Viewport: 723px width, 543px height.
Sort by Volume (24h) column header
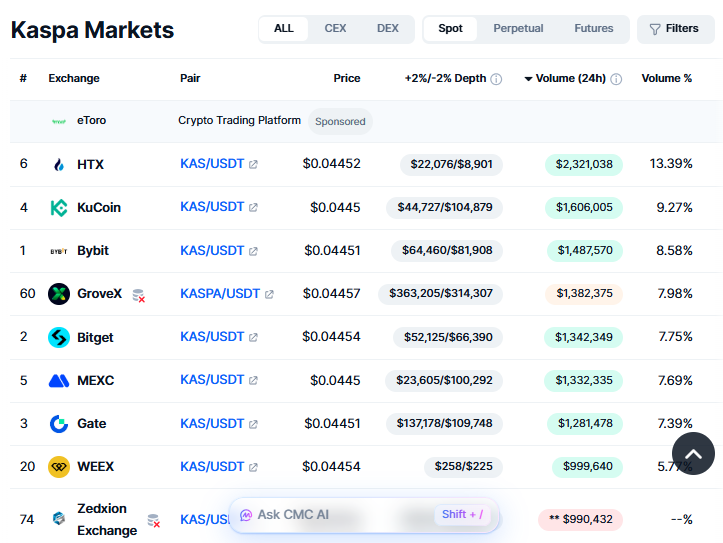570,78
